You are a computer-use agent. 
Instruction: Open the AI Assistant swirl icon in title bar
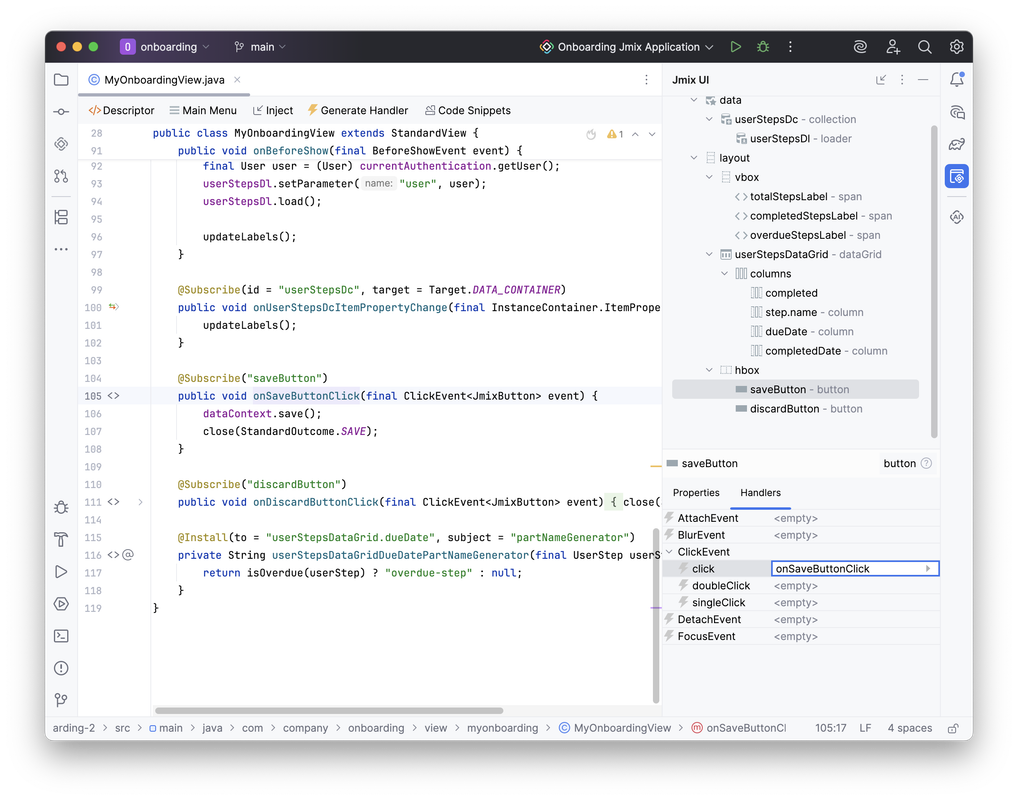tap(860, 47)
